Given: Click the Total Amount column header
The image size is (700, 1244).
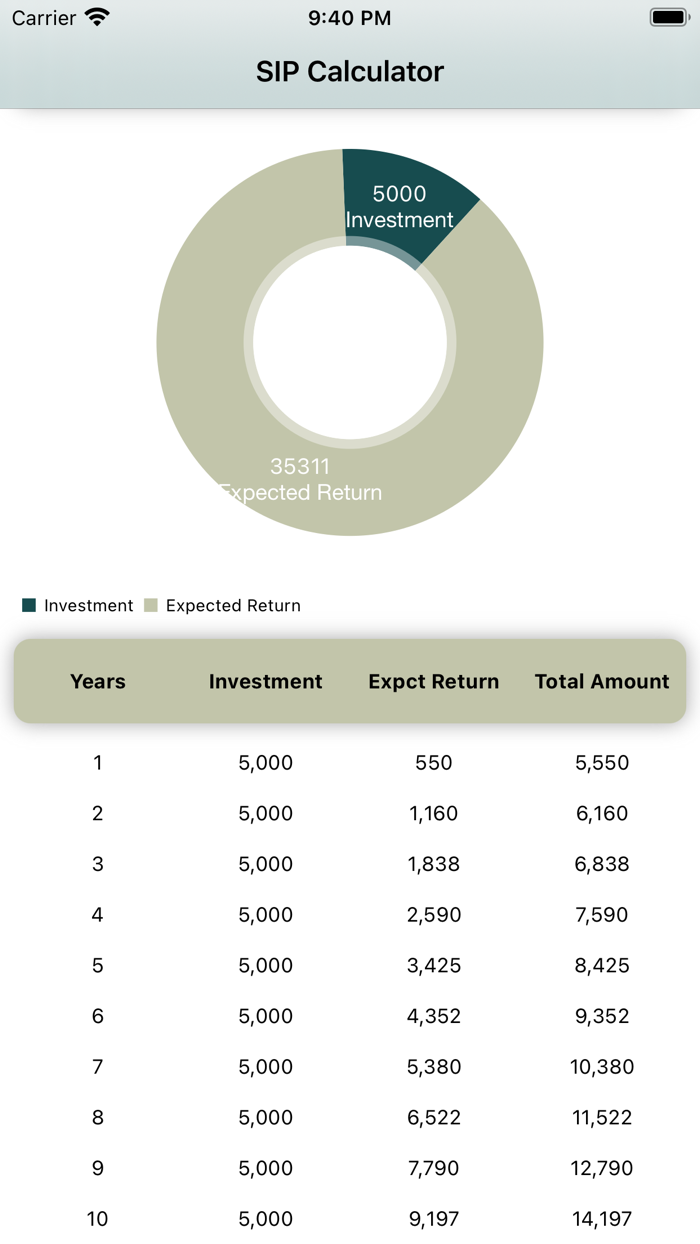Looking at the screenshot, I should pos(602,681).
